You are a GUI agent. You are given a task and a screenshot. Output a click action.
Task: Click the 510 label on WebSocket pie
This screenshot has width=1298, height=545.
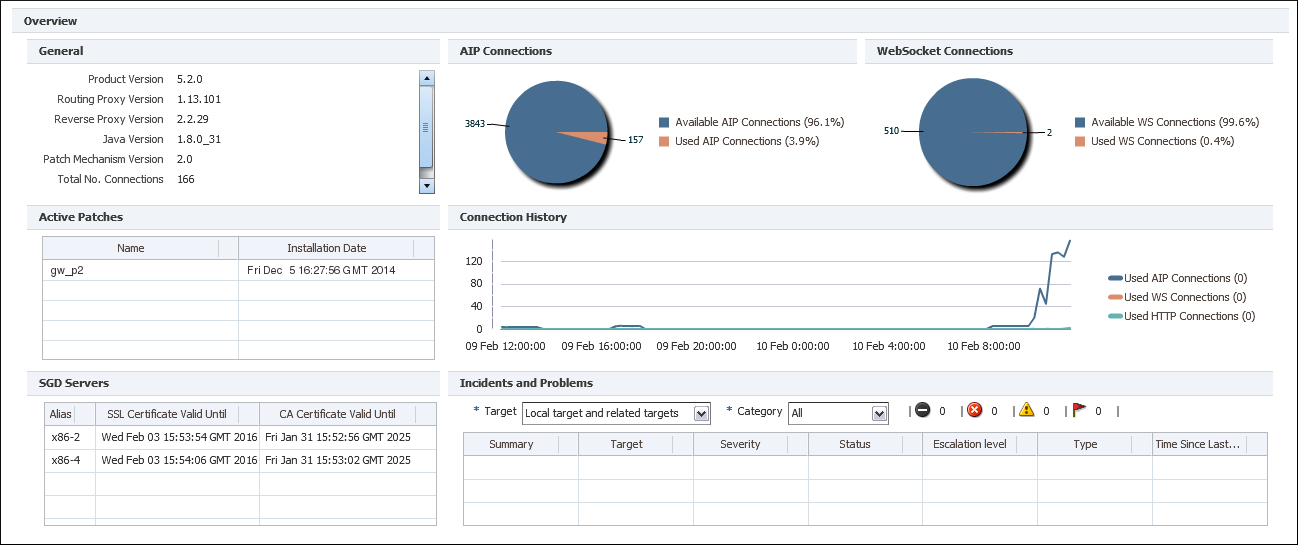(893, 131)
